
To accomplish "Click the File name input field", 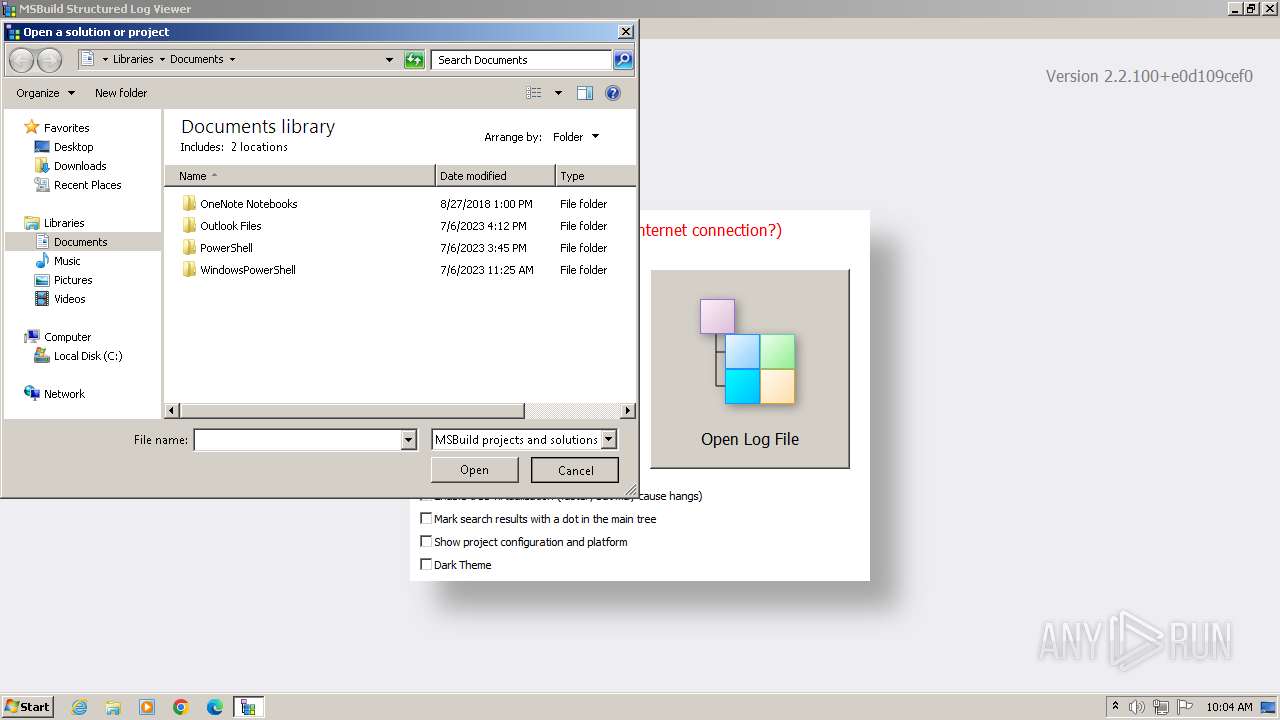I will 297,440.
